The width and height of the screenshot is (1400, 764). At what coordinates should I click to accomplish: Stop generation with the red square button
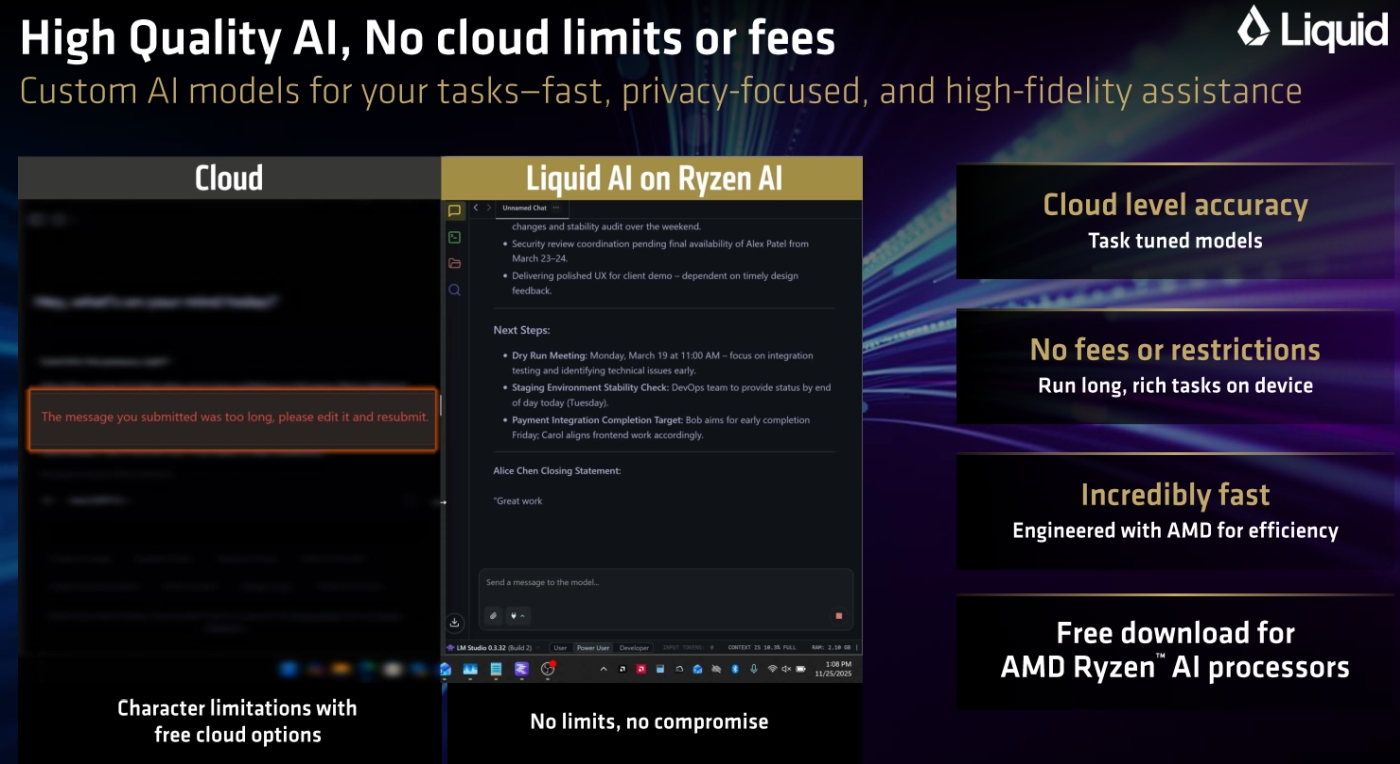(839, 616)
